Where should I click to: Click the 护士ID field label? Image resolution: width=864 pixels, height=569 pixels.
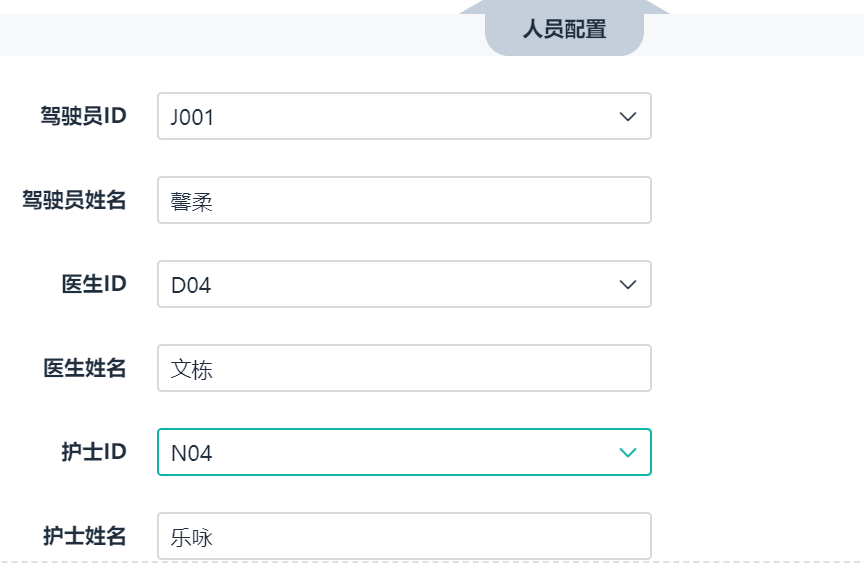coord(94,452)
